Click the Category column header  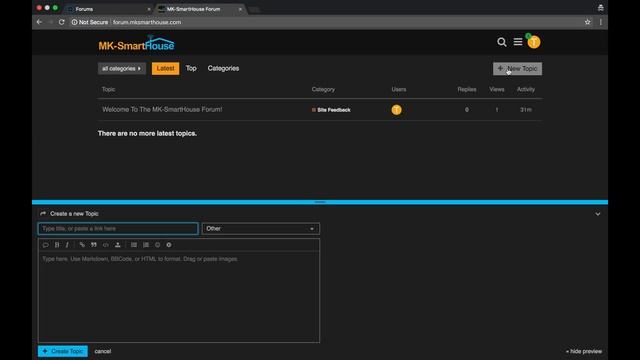[x=323, y=89]
